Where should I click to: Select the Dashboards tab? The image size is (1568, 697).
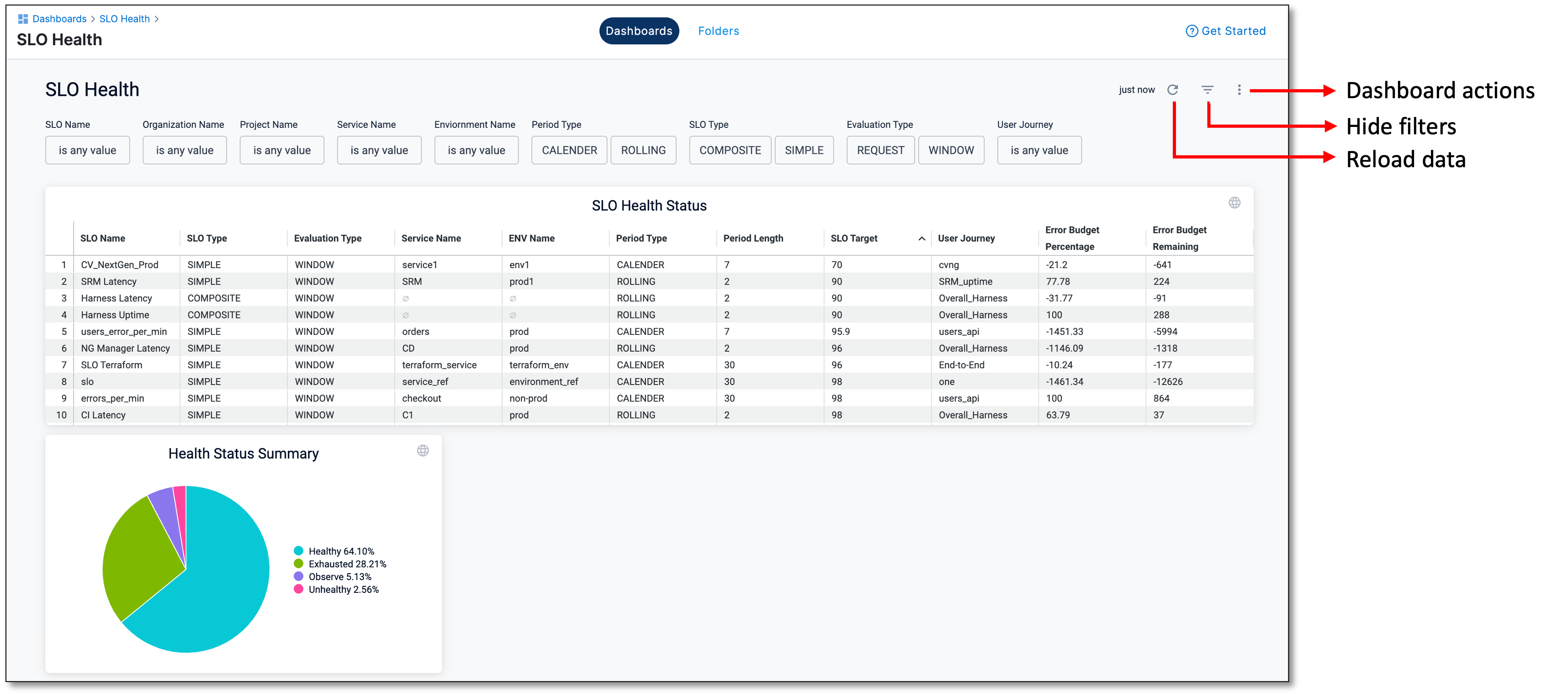tap(639, 31)
